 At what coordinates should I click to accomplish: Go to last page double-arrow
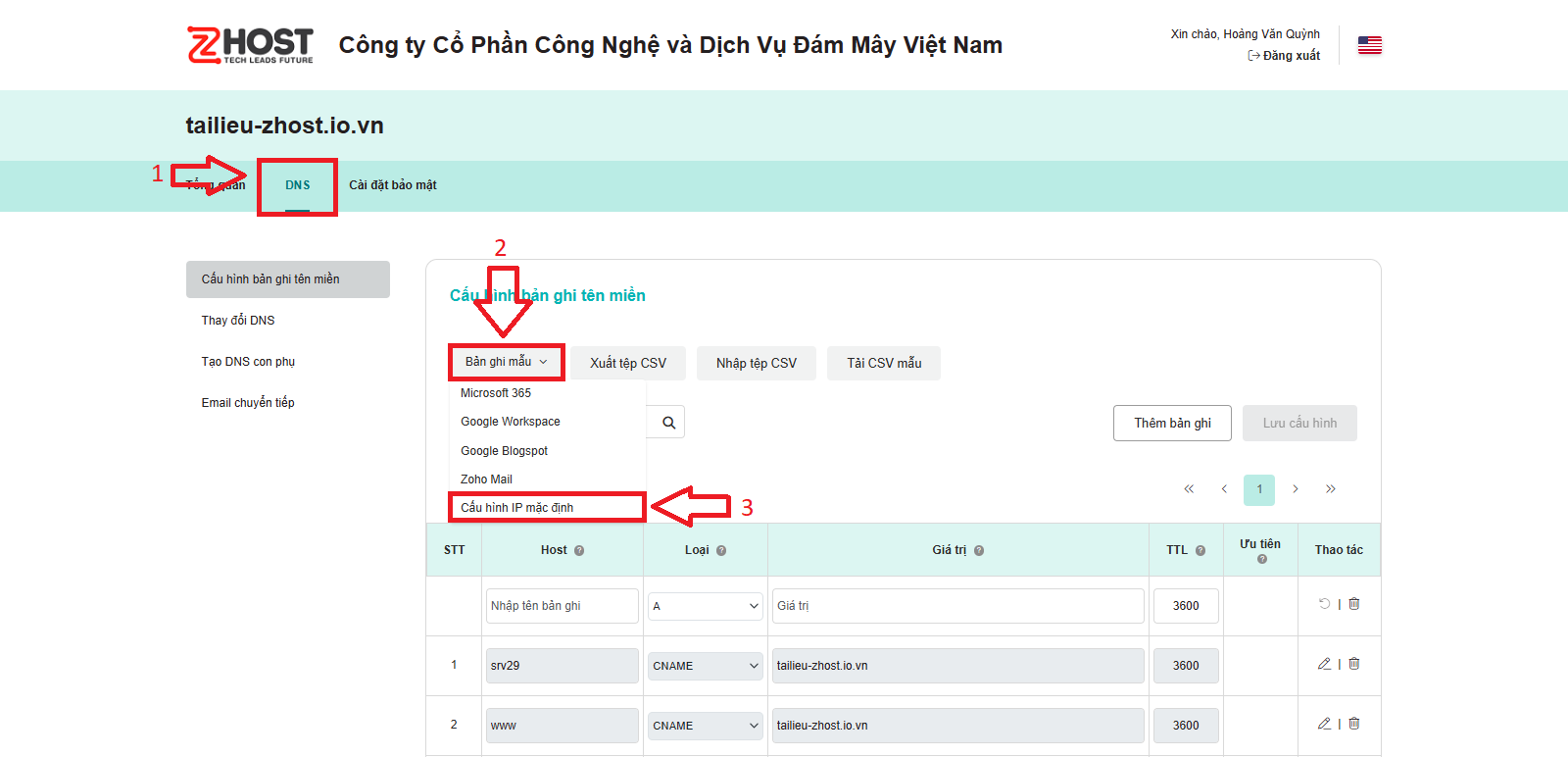tap(1330, 489)
